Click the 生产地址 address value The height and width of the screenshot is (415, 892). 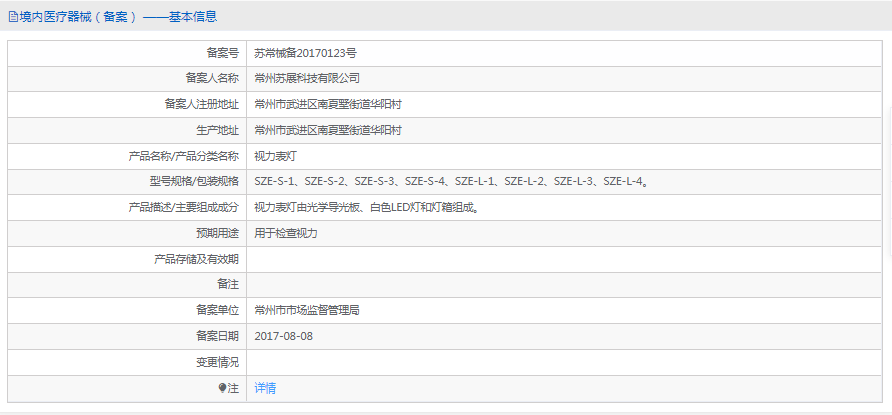tap(328, 131)
